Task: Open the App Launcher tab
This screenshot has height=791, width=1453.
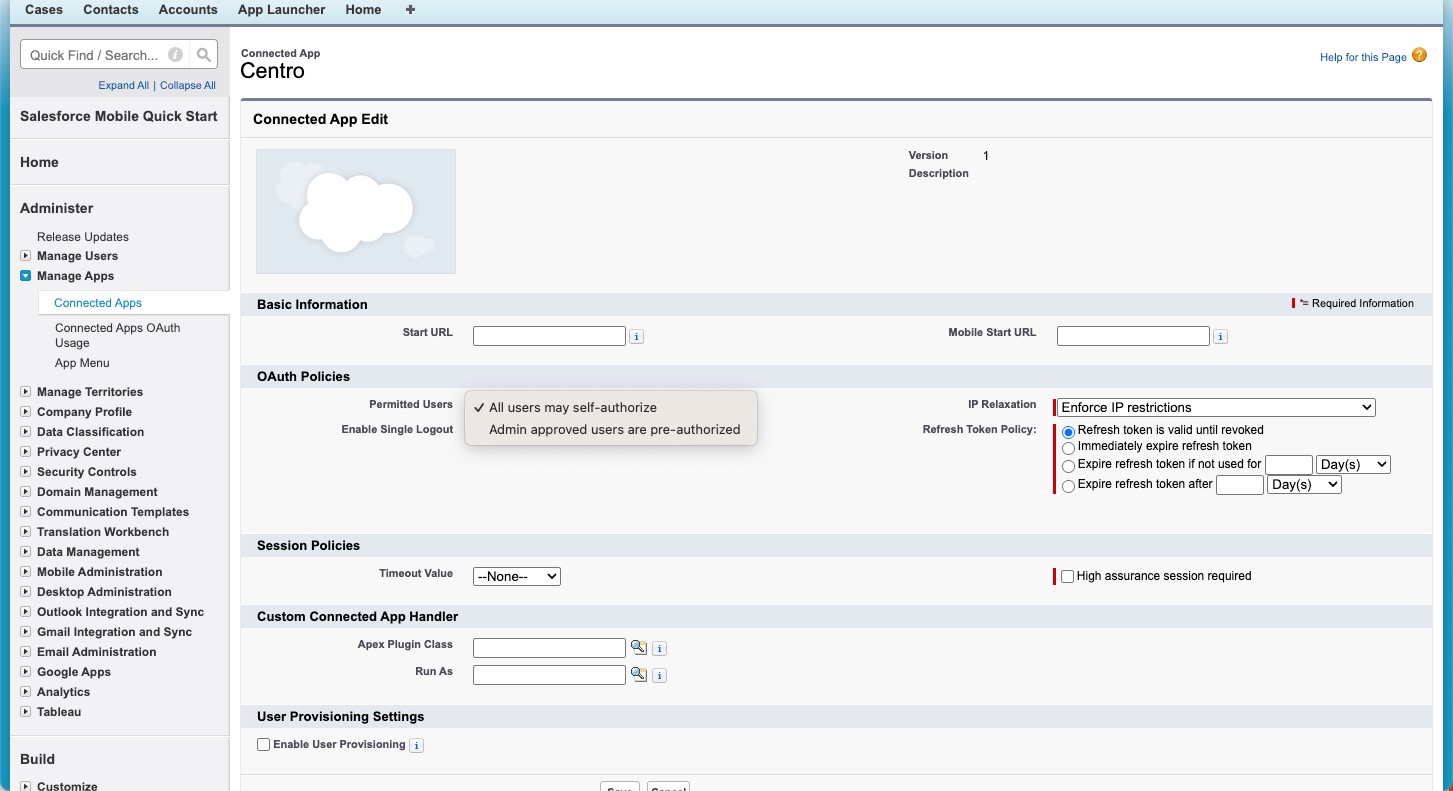Action: [x=282, y=9]
